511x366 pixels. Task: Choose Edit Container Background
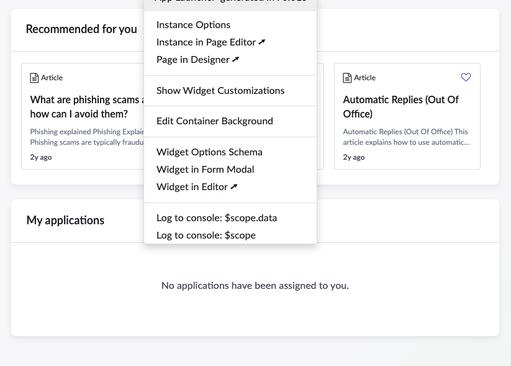(215, 121)
